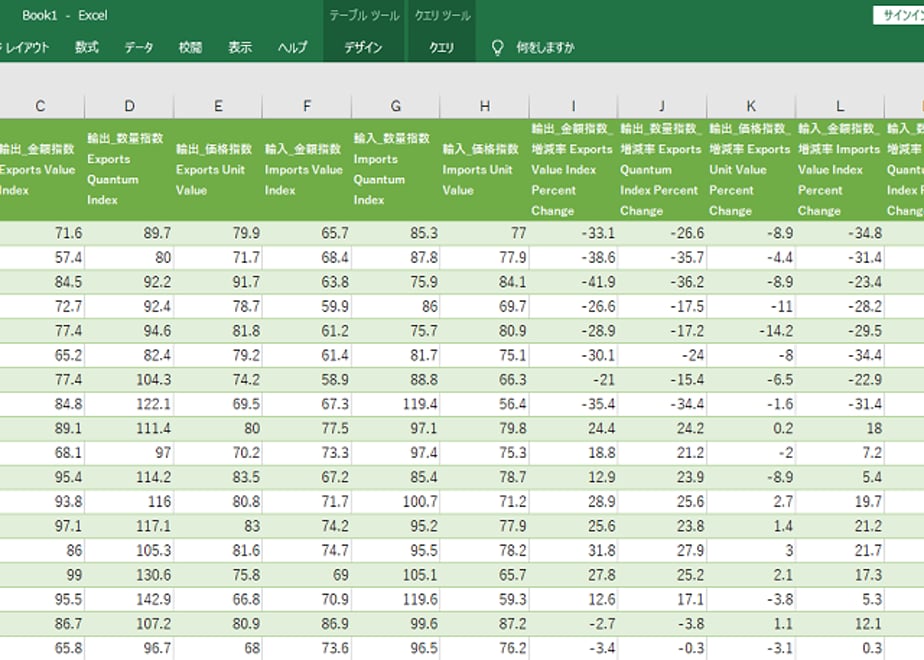Select cell with value 100.7
The image size is (924, 660).
pyautogui.click(x=395, y=502)
